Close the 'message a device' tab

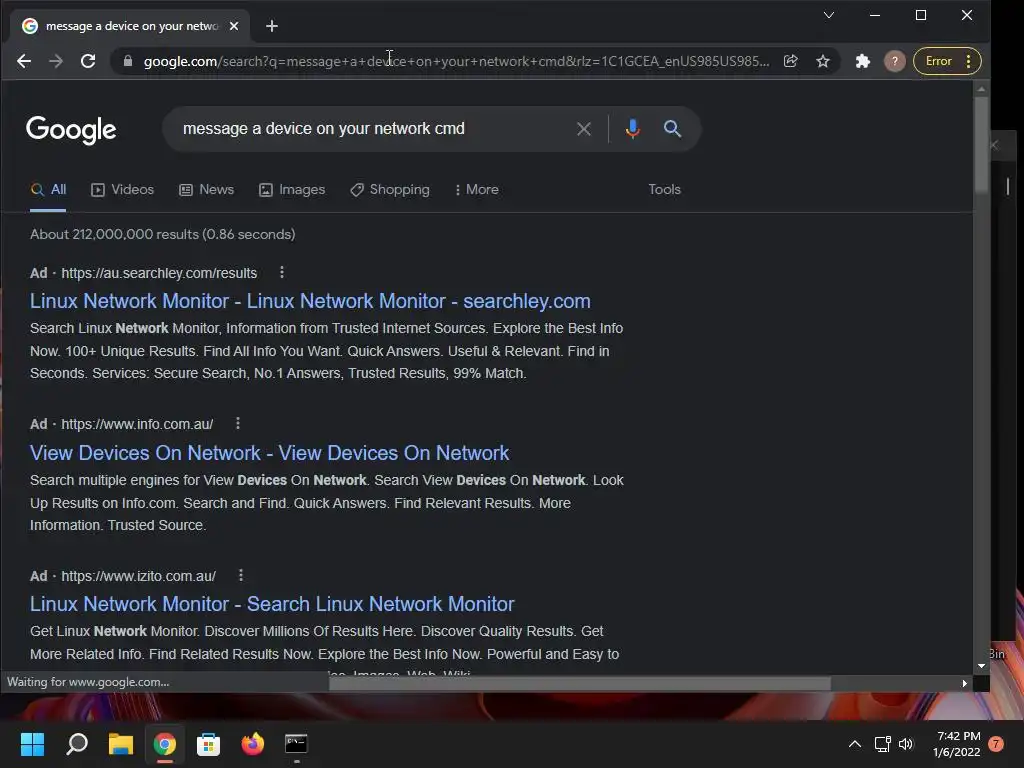click(234, 26)
